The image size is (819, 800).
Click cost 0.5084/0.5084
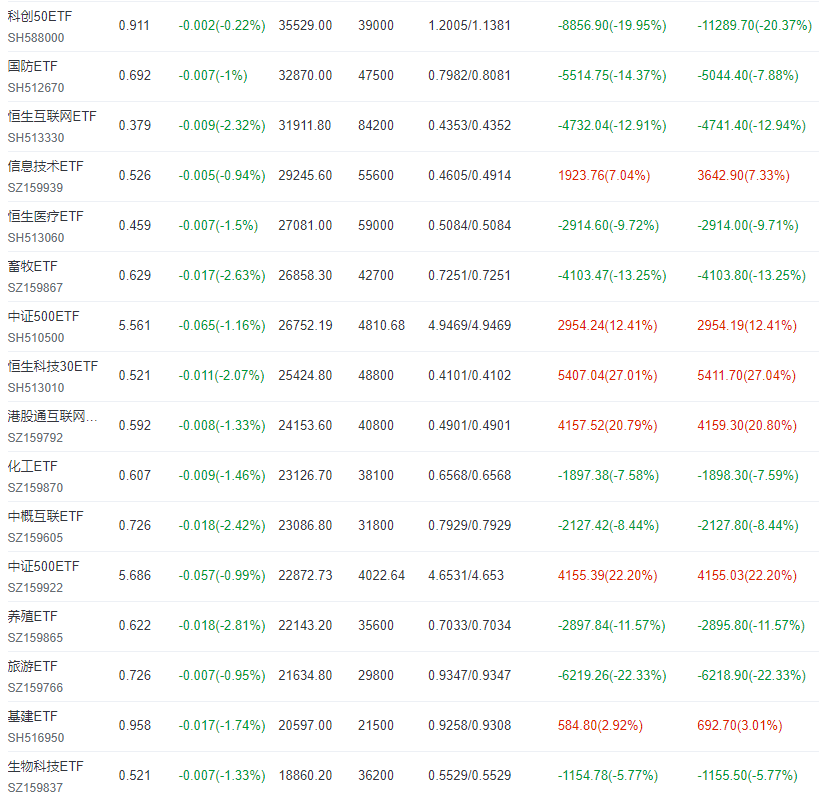[x=469, y=226]
